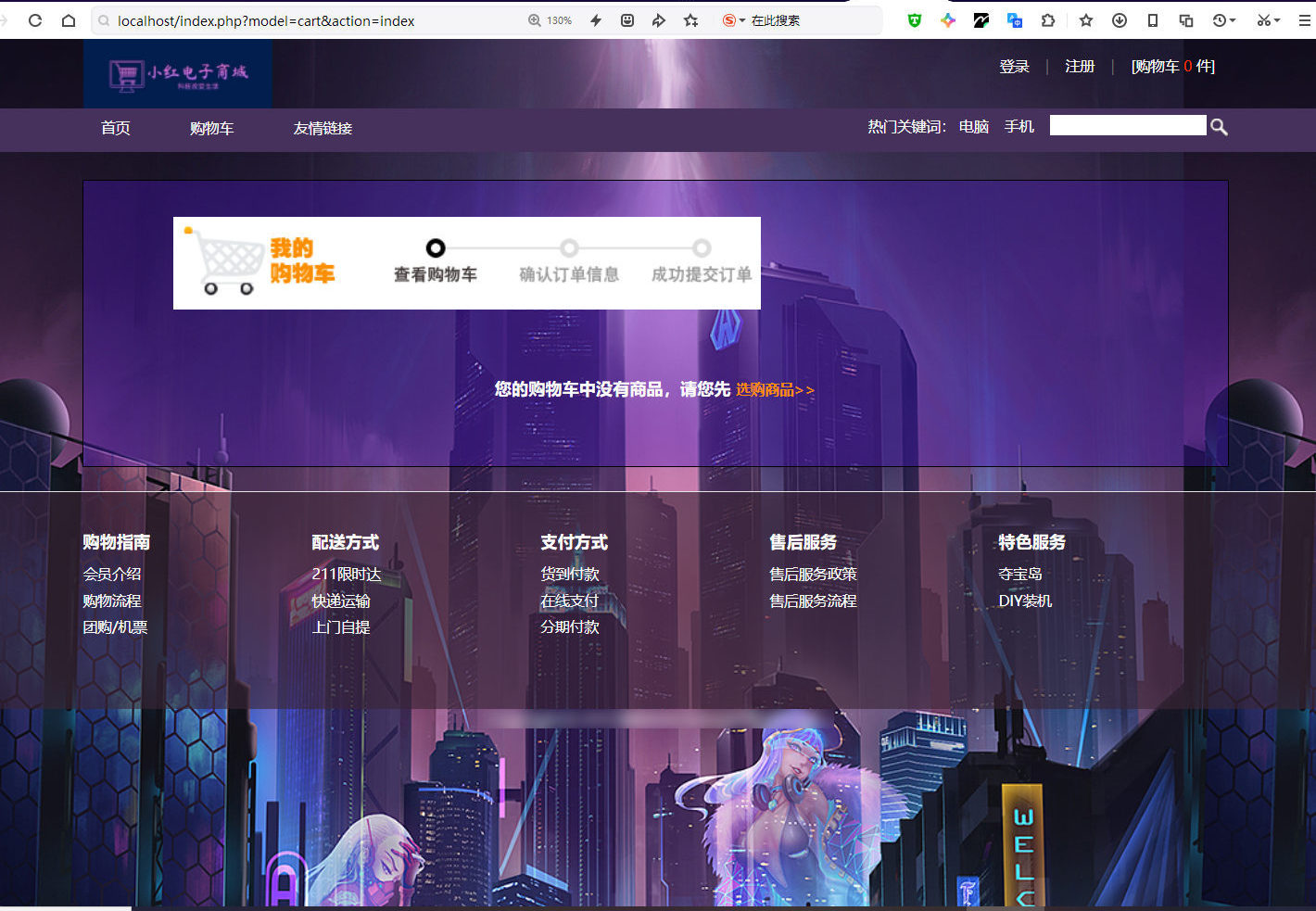Go to 首页 in navigation bar
1316x911 pixels.
click(x=116, y=128)
